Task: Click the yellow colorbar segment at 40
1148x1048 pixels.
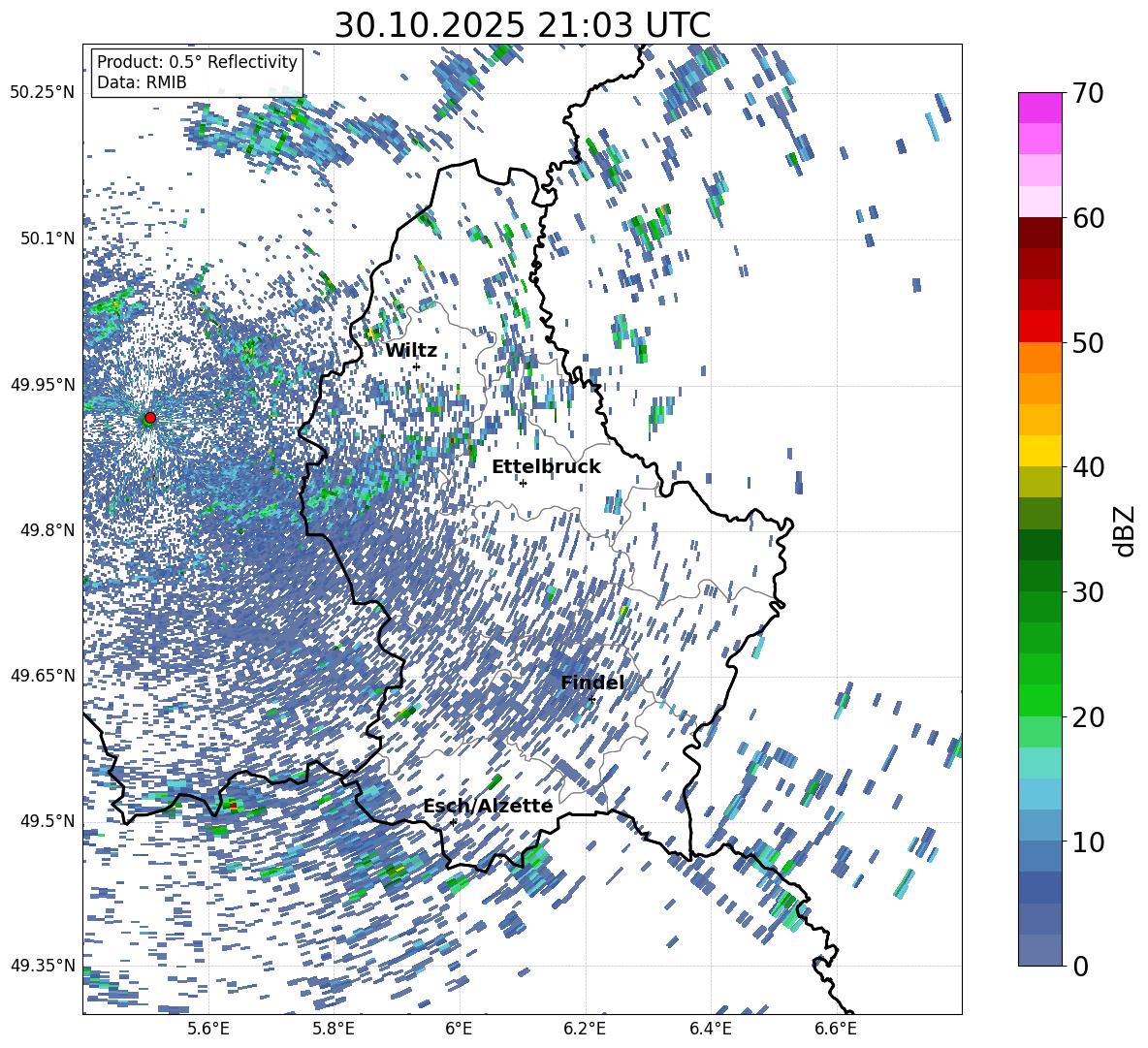Action: (1039, 451)
